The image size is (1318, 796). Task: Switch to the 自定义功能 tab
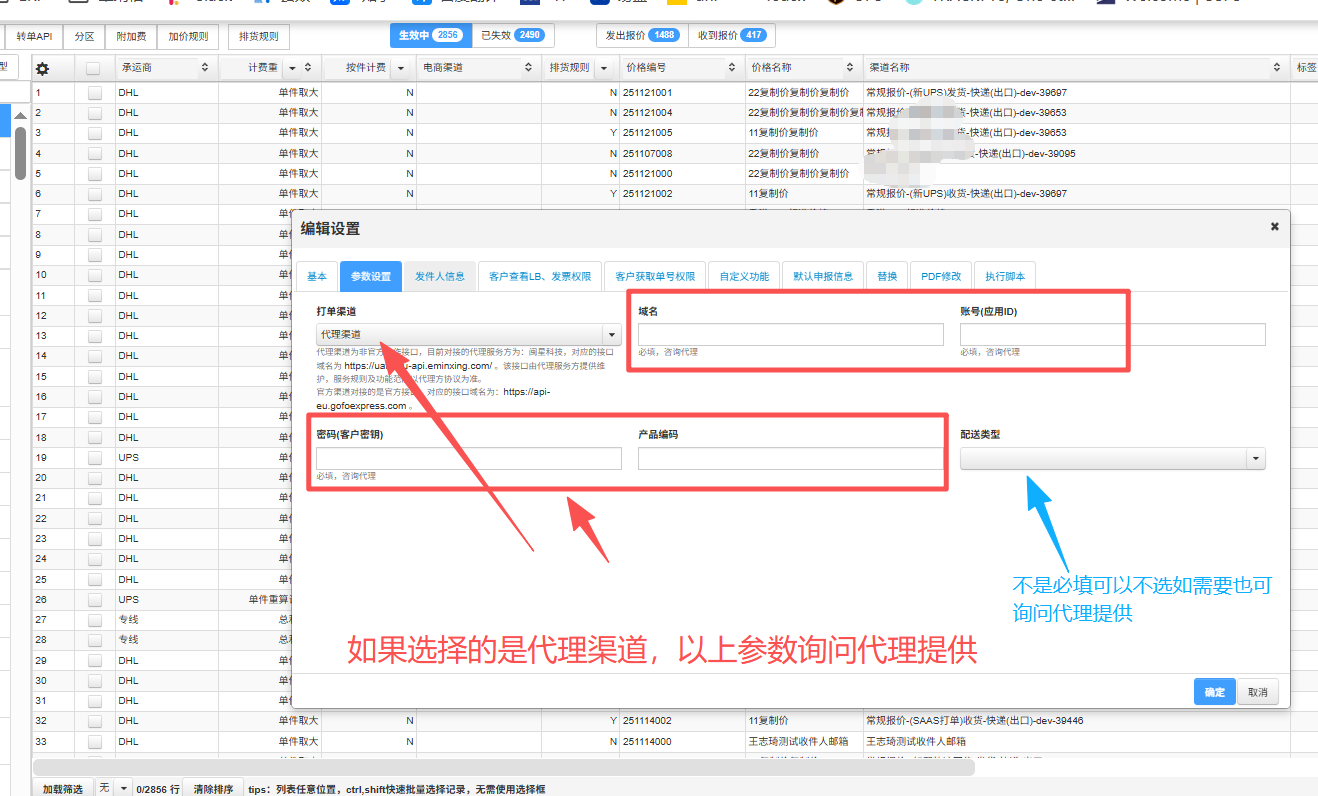click(x=744, y=276)
